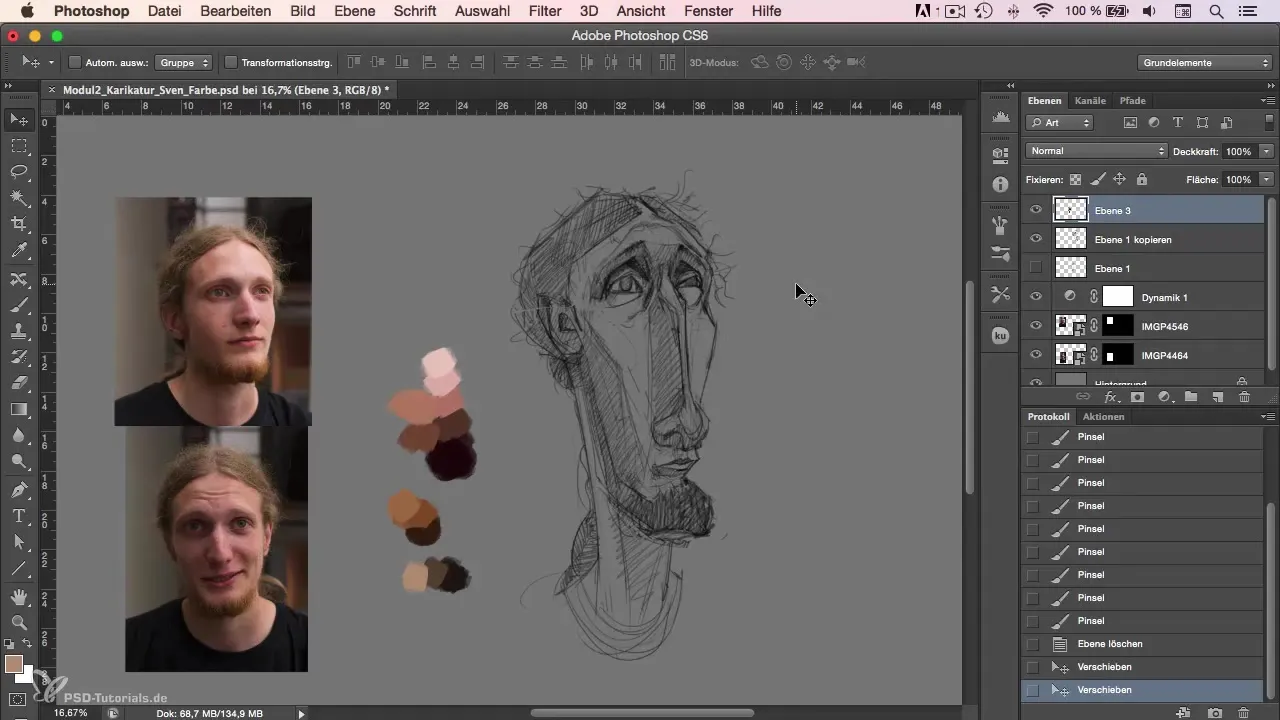The image size is (1280, 720).
Task: Select the Zoom tool
Action: coord(19,623)
